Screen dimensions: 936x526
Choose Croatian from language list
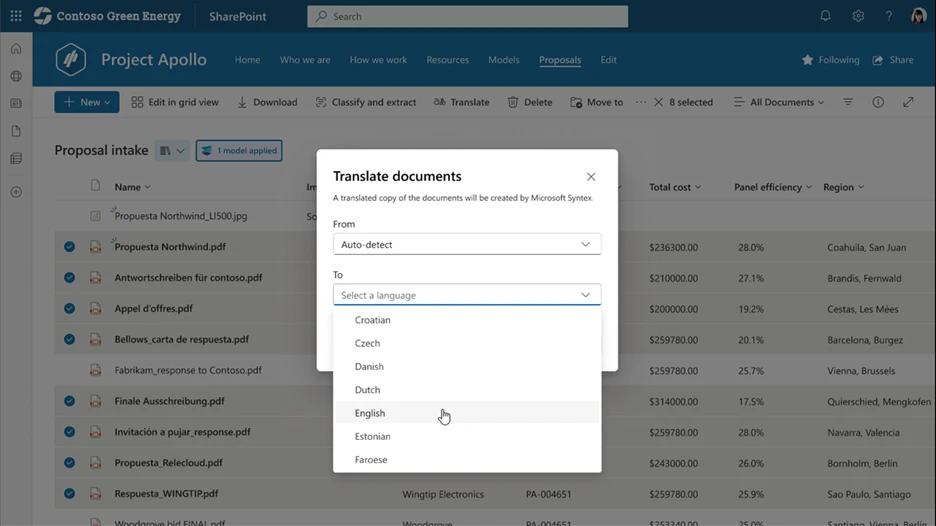coord(467,320)
